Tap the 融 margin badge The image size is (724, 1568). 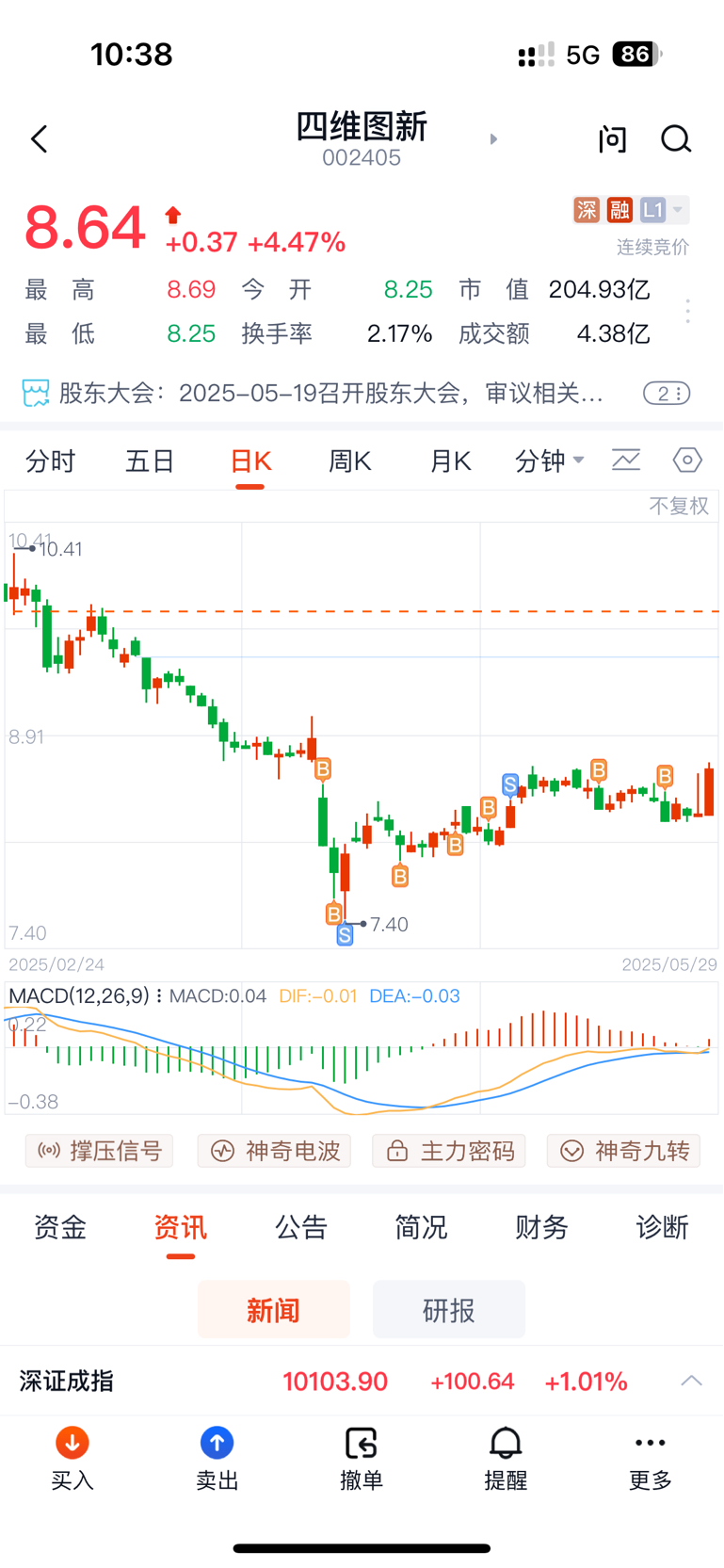click(619, 209)
